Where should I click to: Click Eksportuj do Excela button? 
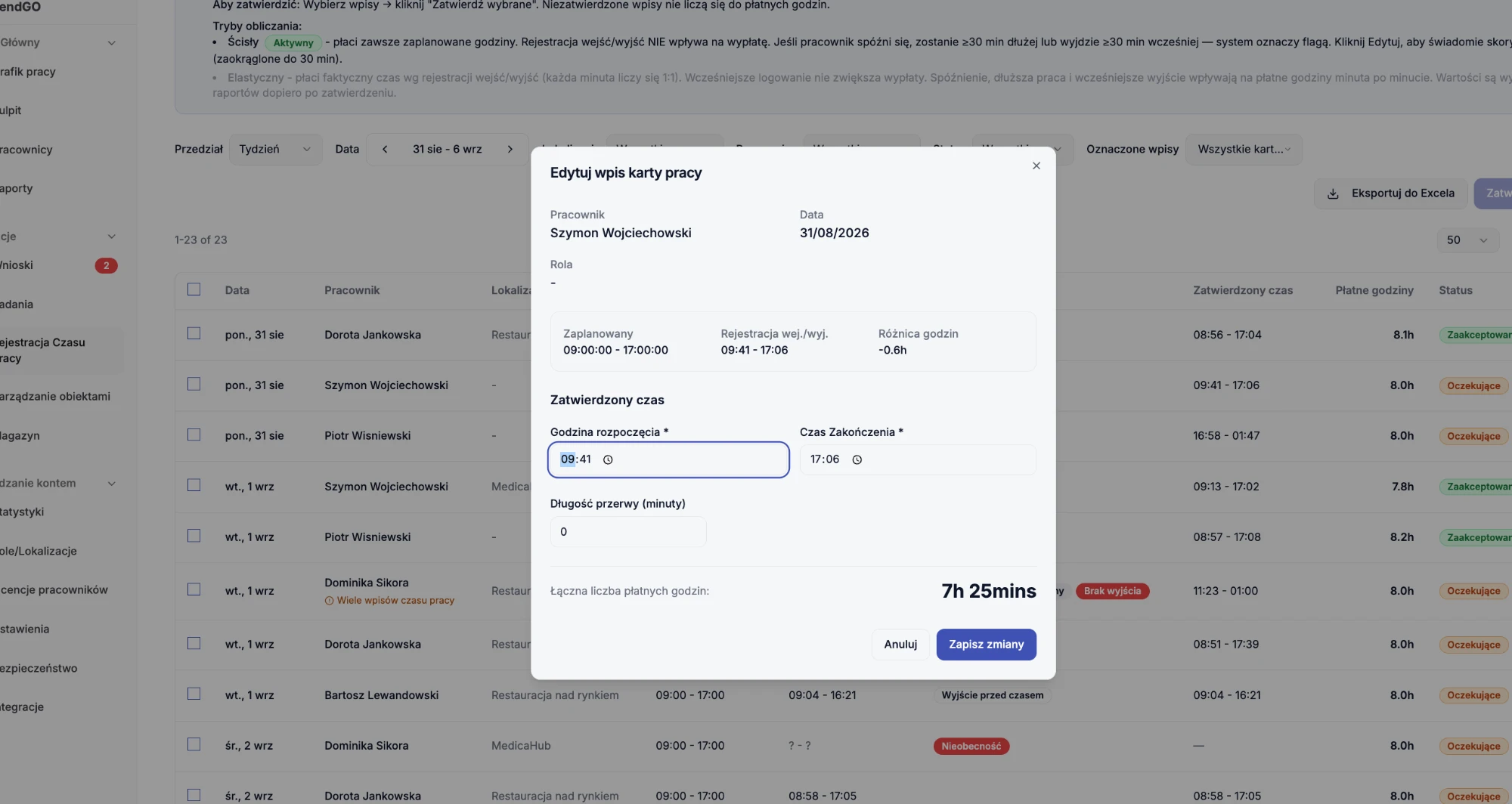click(1391, 194)
